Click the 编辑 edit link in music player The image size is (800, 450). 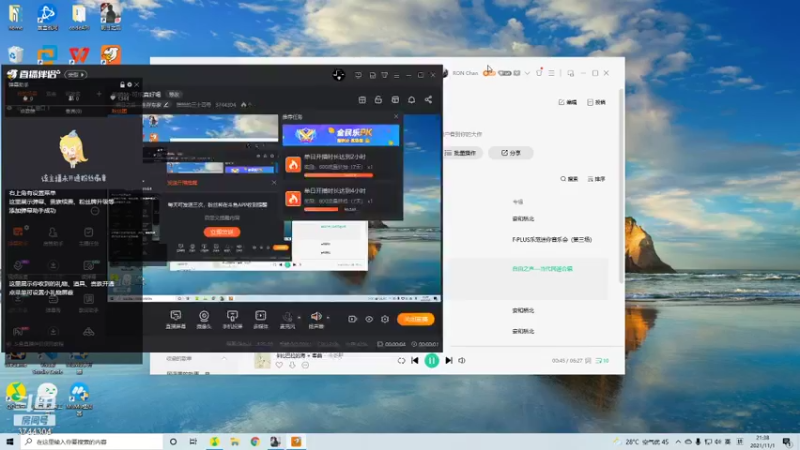click(567, 102)
